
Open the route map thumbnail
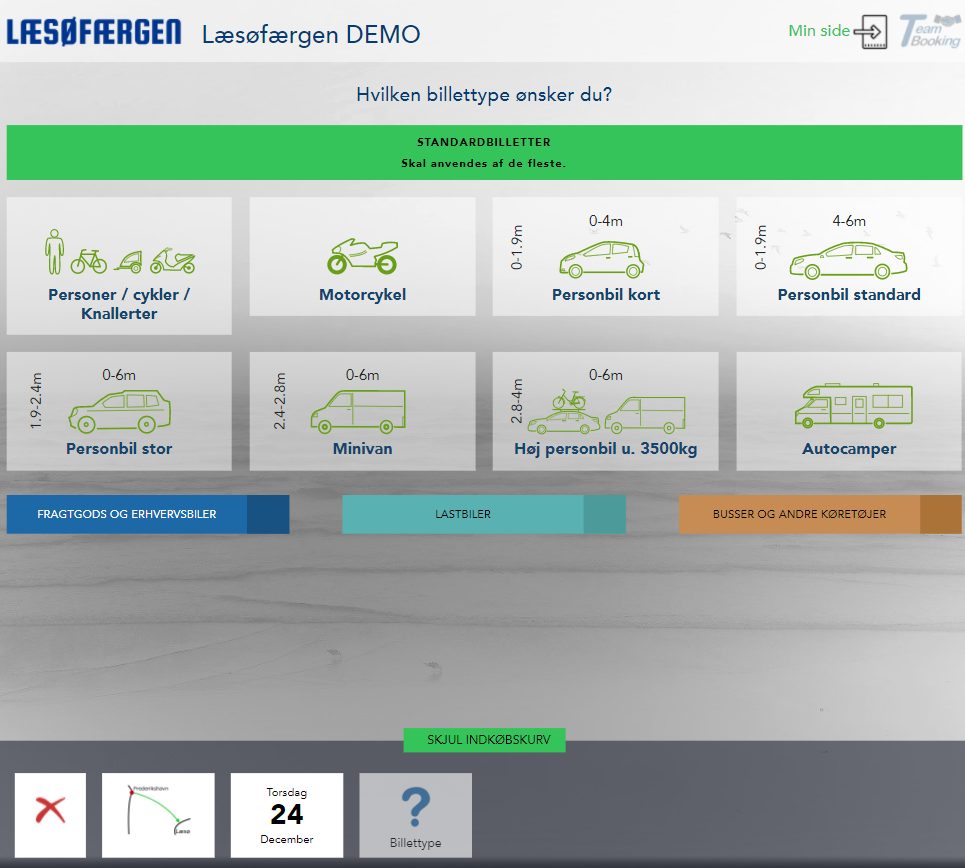[159, 814]
